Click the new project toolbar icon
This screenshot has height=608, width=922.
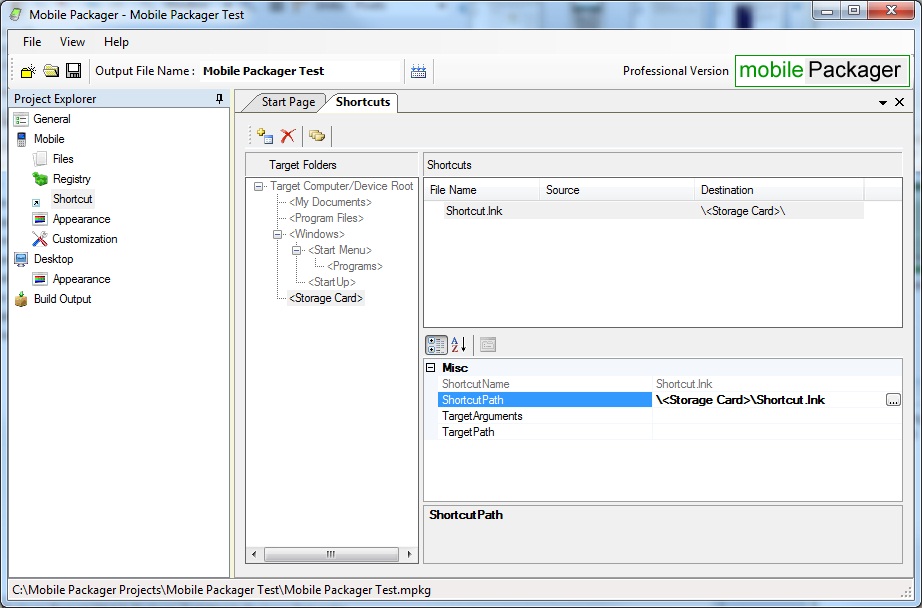28,71
